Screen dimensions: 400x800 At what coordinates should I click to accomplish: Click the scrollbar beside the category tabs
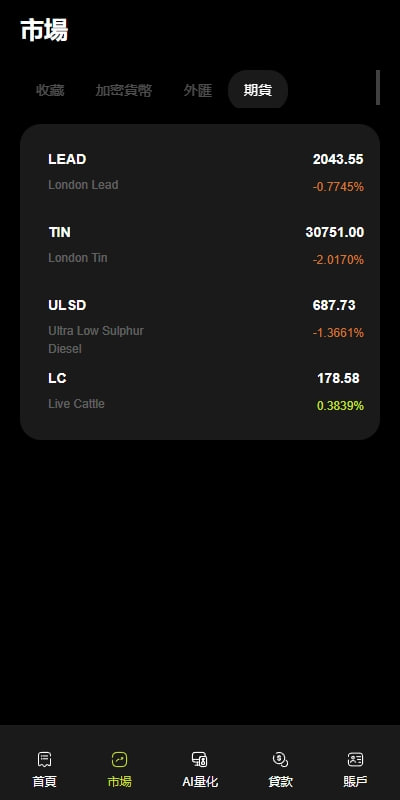click(378, 87)
